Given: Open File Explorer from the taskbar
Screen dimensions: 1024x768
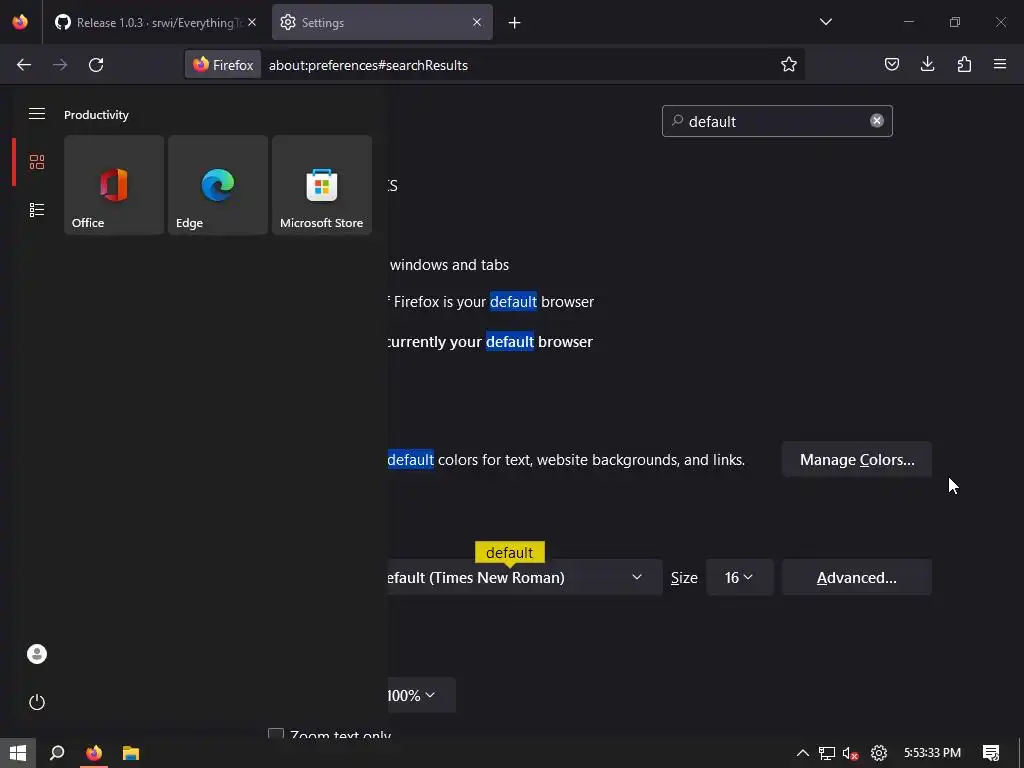Looking at the screenshot, I should [131, 753].
